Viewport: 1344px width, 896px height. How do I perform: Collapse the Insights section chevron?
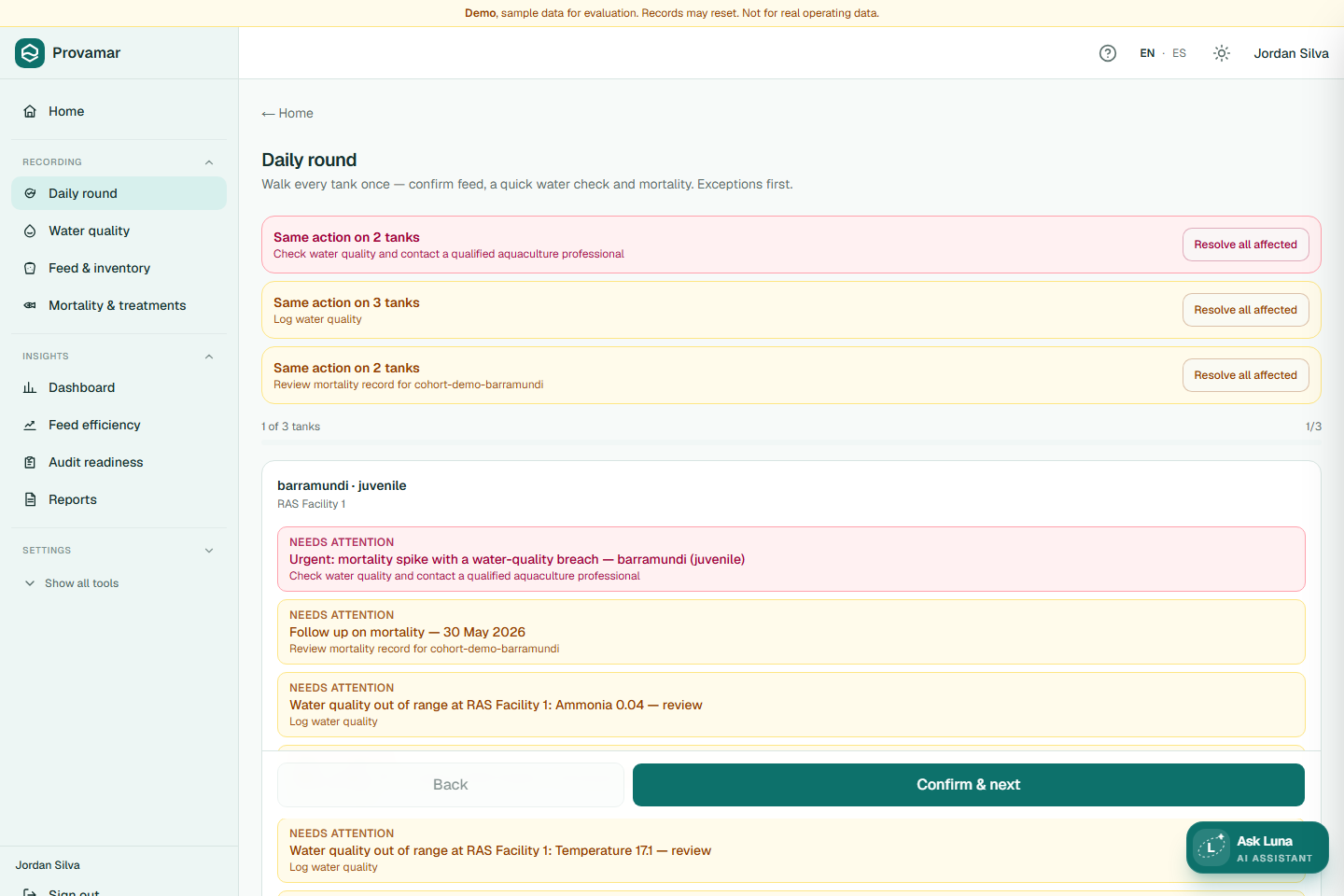tap(209, 357)
